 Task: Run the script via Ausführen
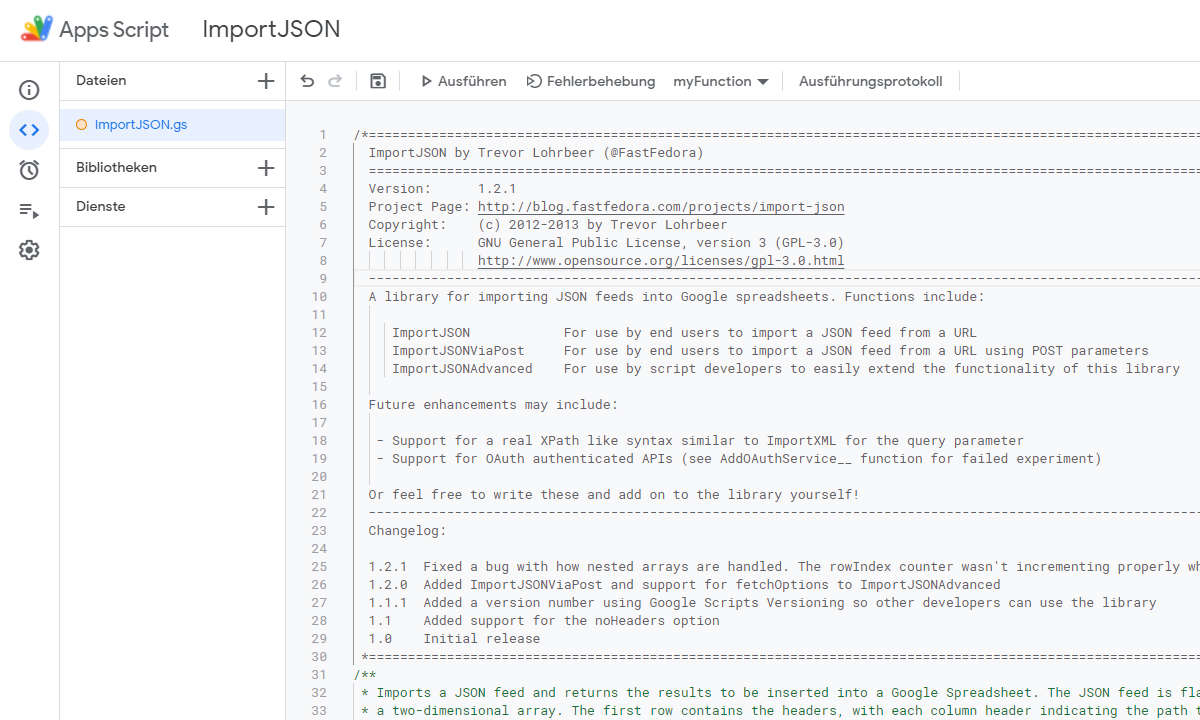point(463,81)
